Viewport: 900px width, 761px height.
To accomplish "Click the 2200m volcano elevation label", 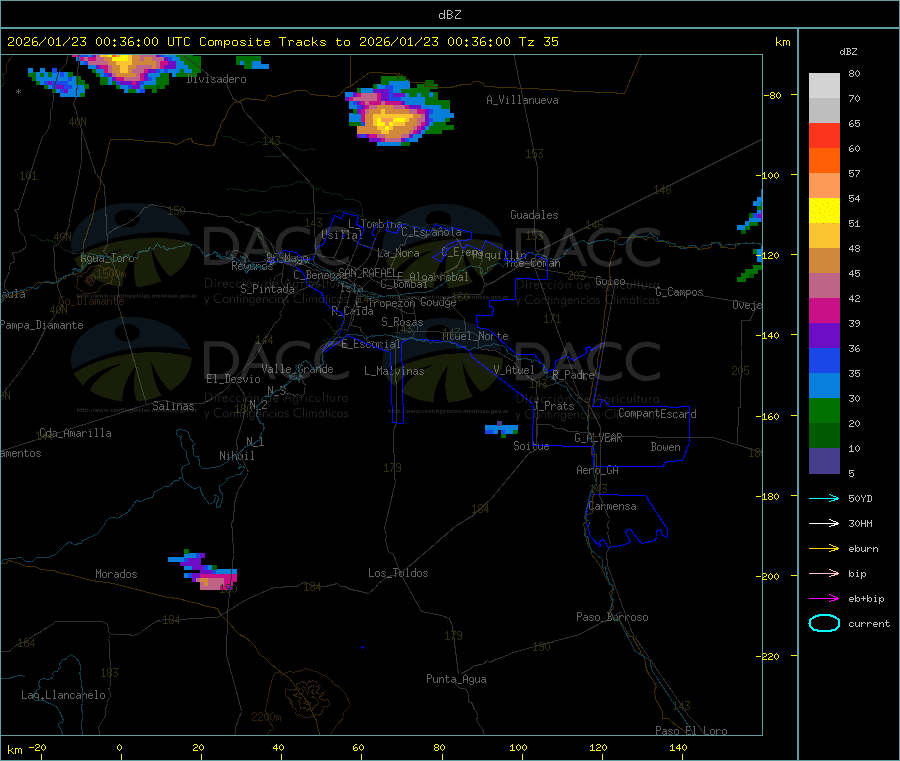I will [266, 717].
